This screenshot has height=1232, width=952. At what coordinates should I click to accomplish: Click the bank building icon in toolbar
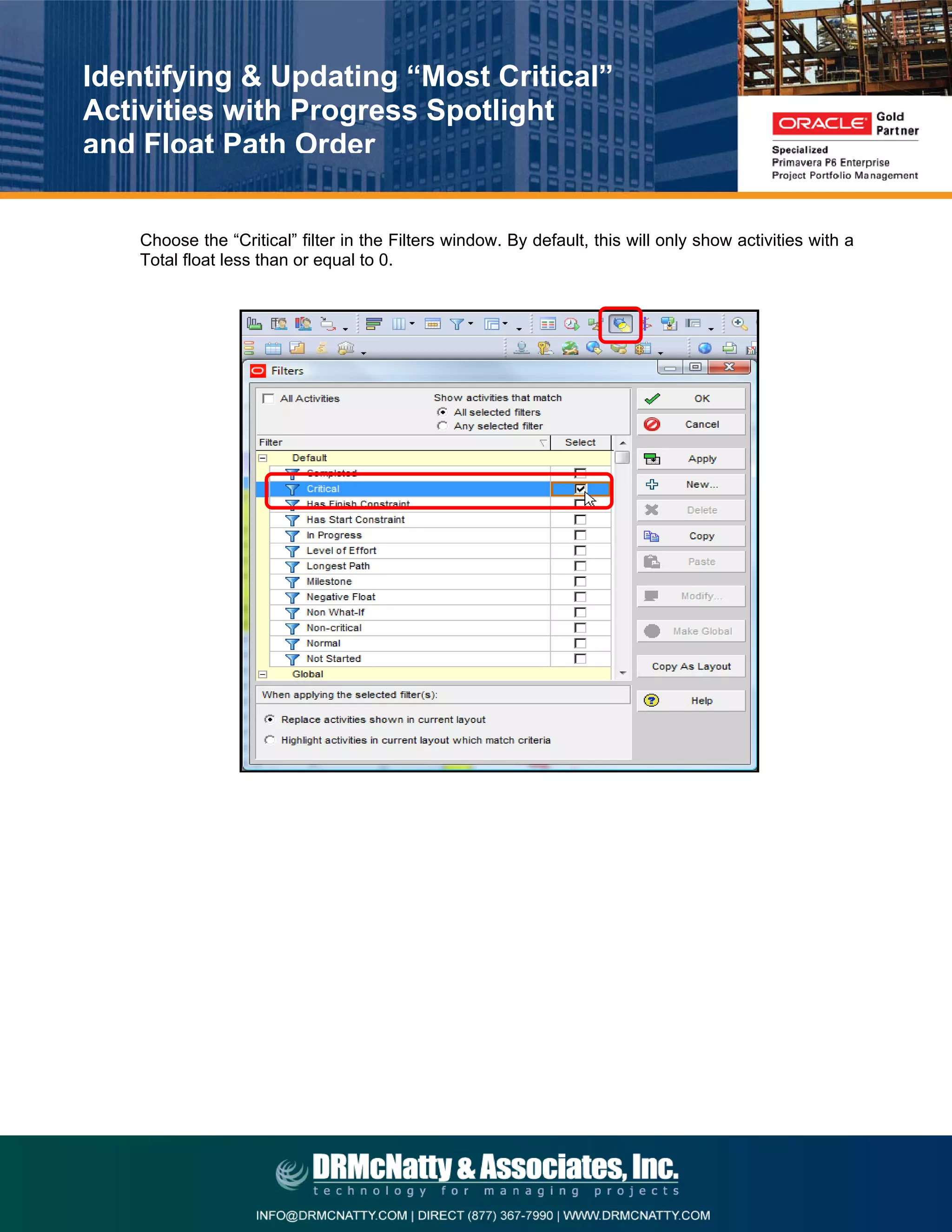coord(345,348)
